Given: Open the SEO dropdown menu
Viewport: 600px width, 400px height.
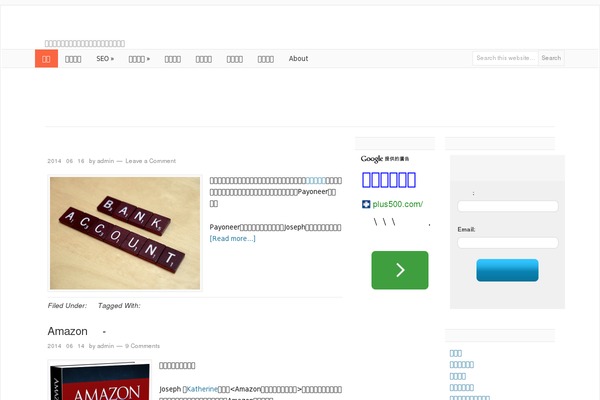Looking at the screenshot, I should 105,59.
